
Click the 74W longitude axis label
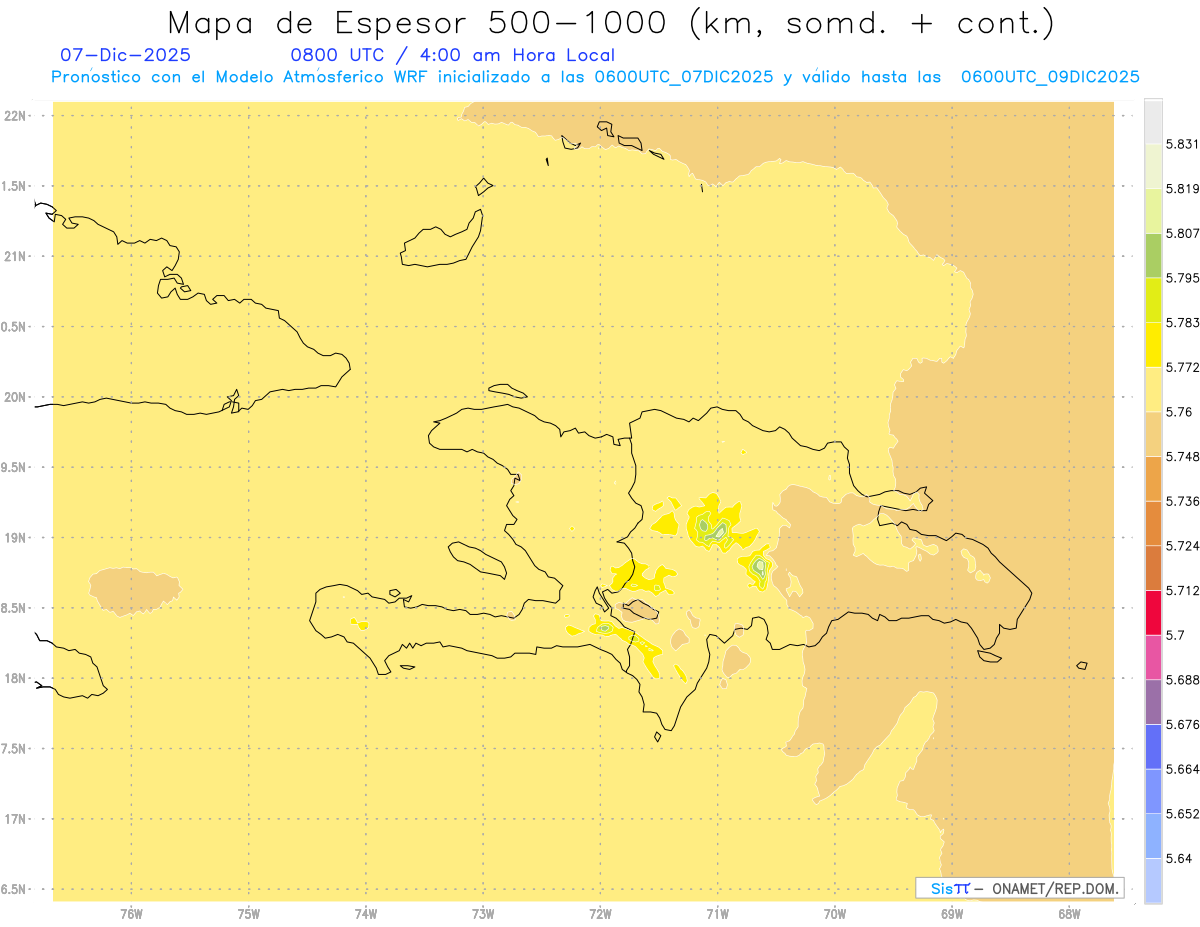[366, 914]
